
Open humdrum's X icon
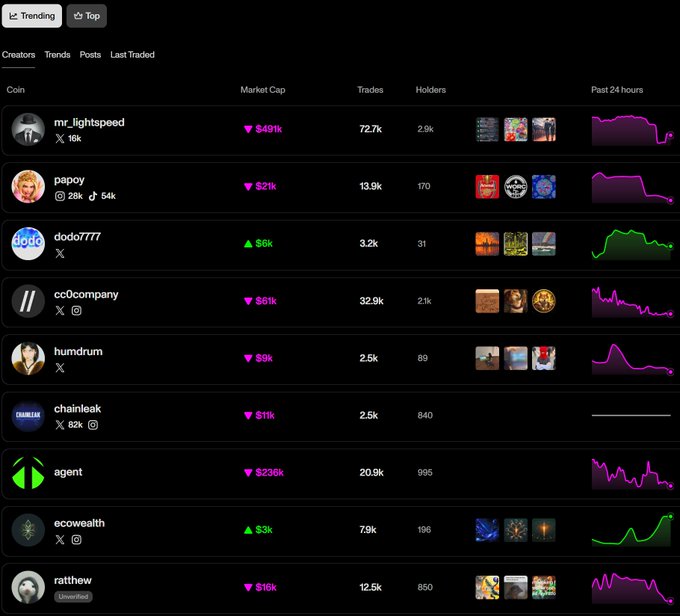[60, 368]
